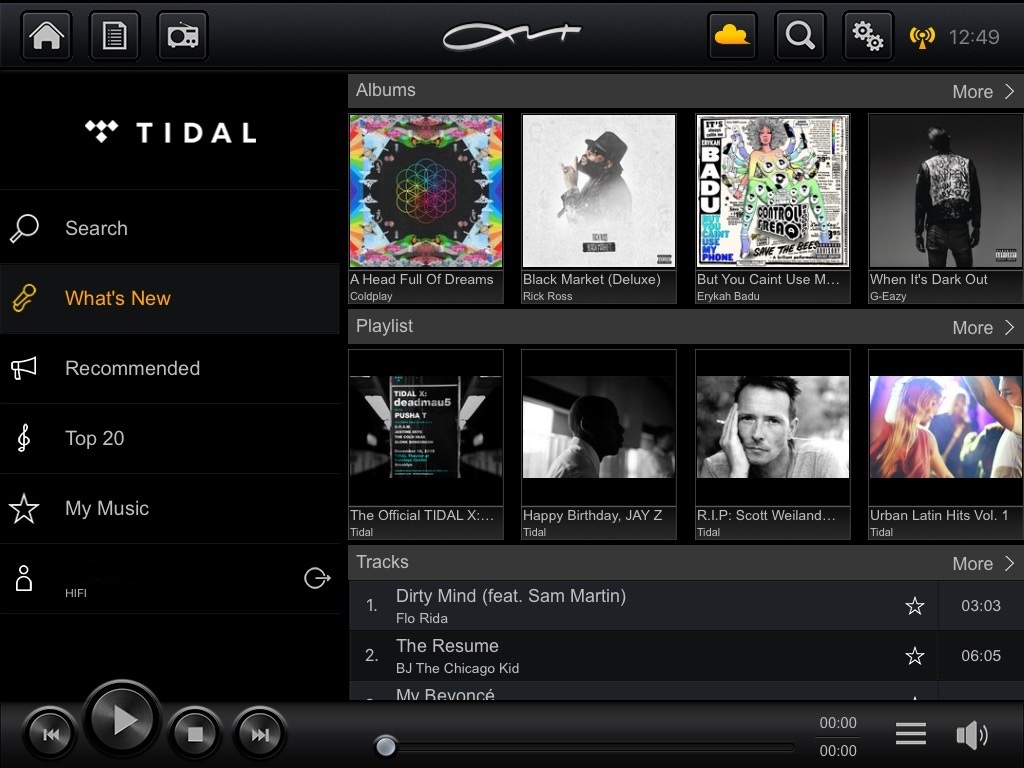
Task: Click the Rick Ross artist name
Action: [547, 296]
